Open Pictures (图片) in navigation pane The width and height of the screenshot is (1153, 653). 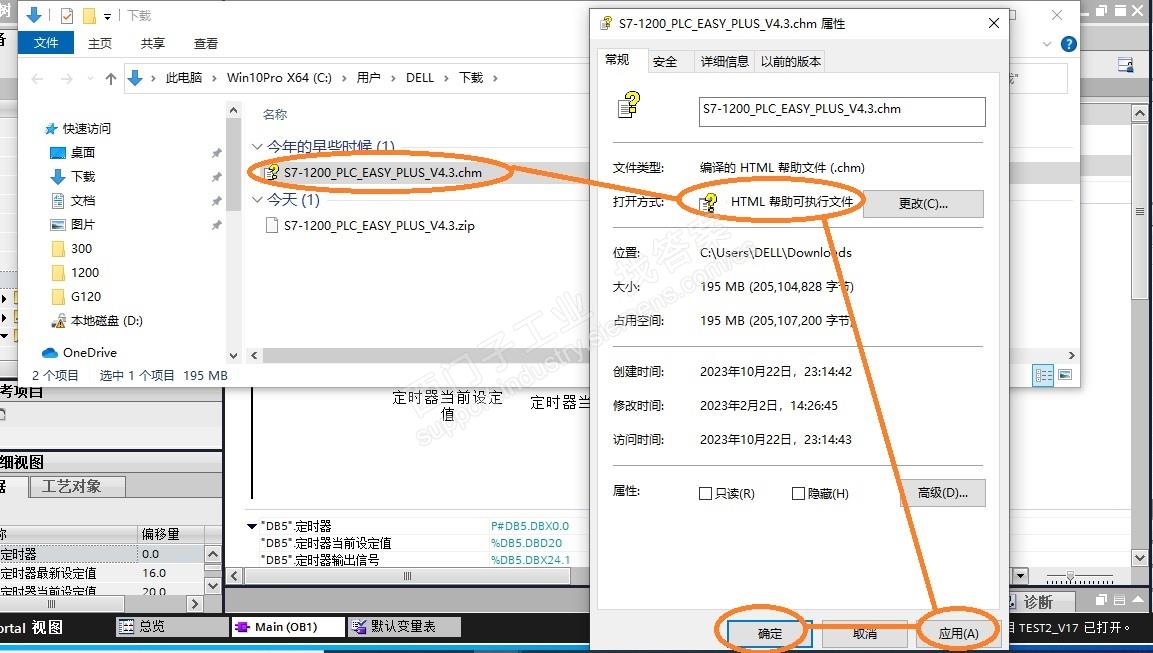(x=83, y=224)
